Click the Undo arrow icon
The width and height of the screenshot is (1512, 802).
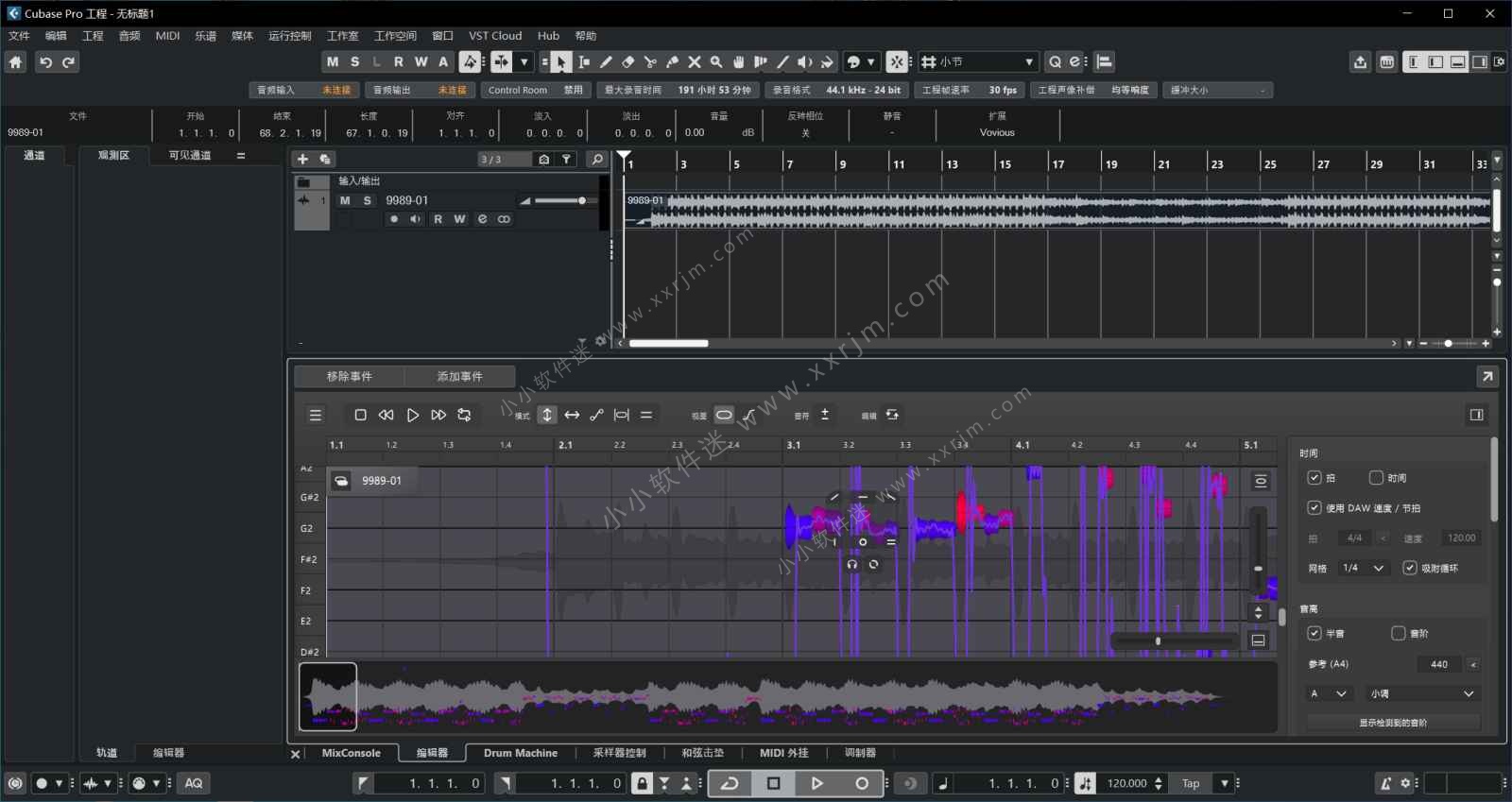tap(45, 62)
